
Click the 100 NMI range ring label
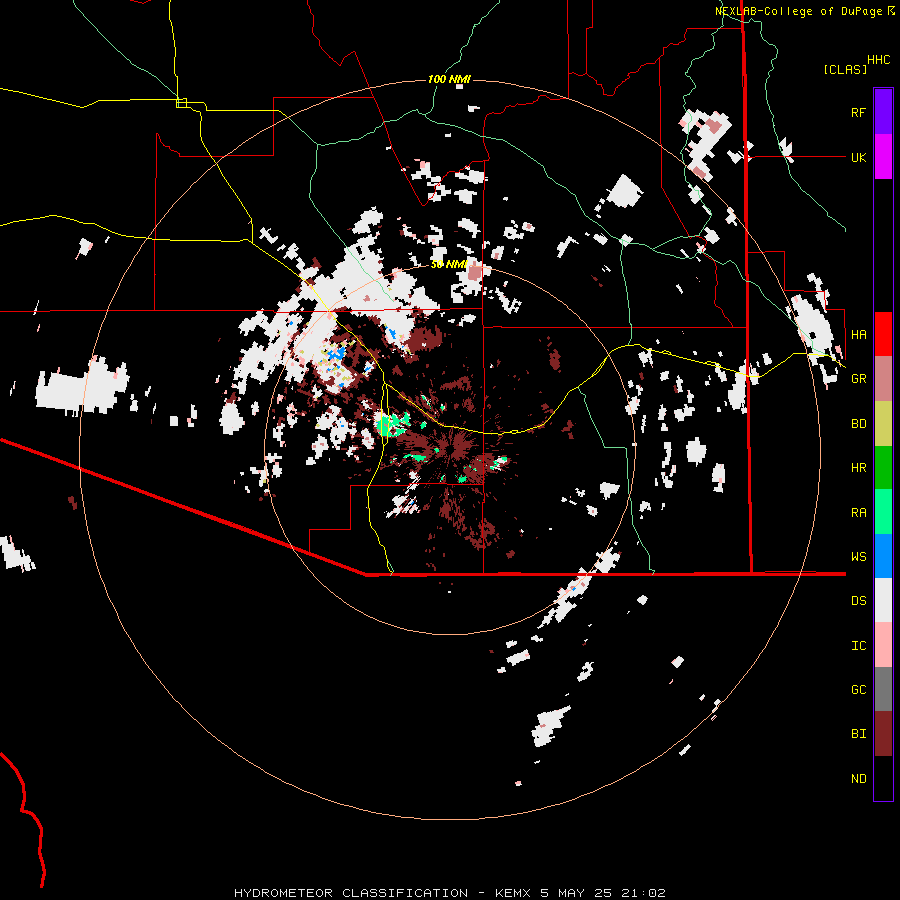click(449, 79)
